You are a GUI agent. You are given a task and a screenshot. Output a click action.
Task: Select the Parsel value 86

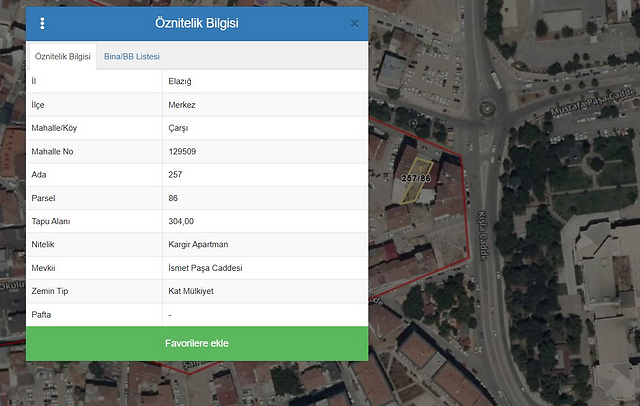pos(174,198)
